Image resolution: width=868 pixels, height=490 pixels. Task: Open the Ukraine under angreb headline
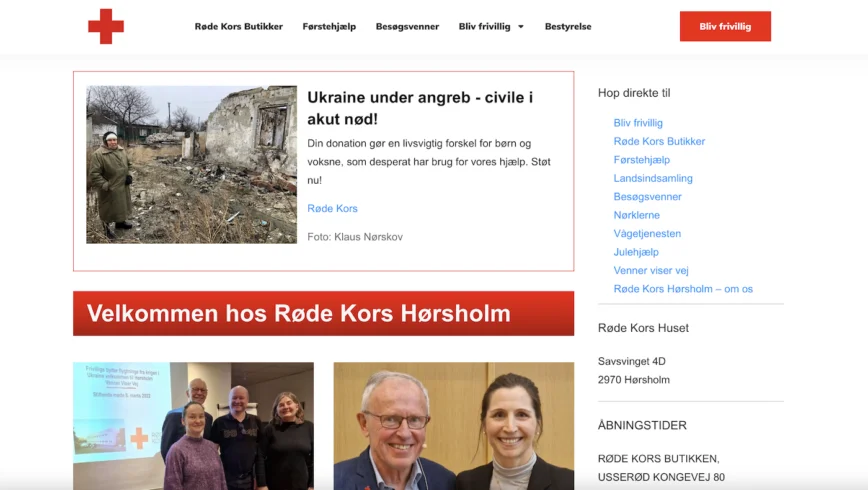tap(420, 108)
